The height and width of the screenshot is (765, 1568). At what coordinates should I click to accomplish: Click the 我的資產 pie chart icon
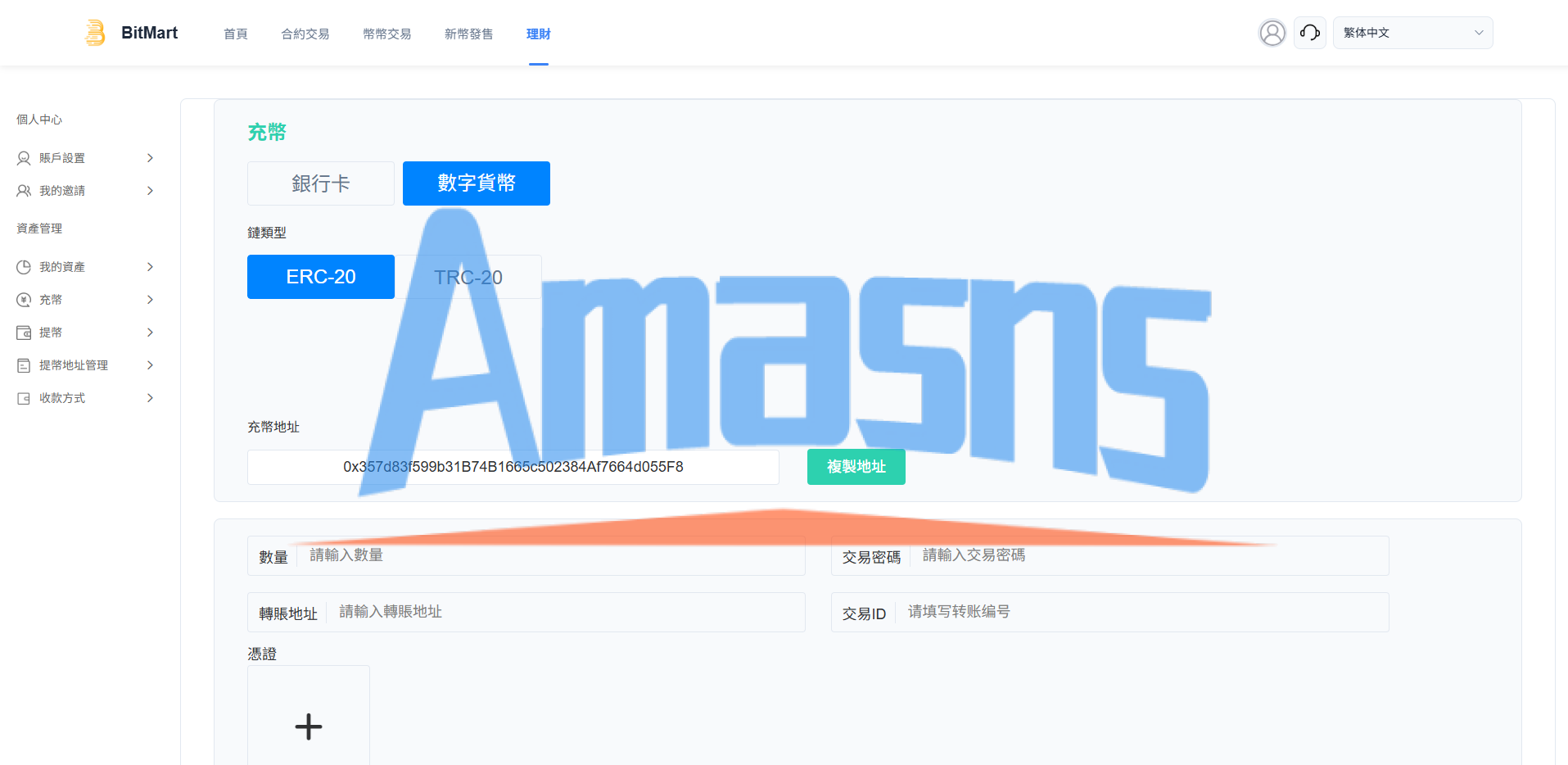(x=24, y=267)
